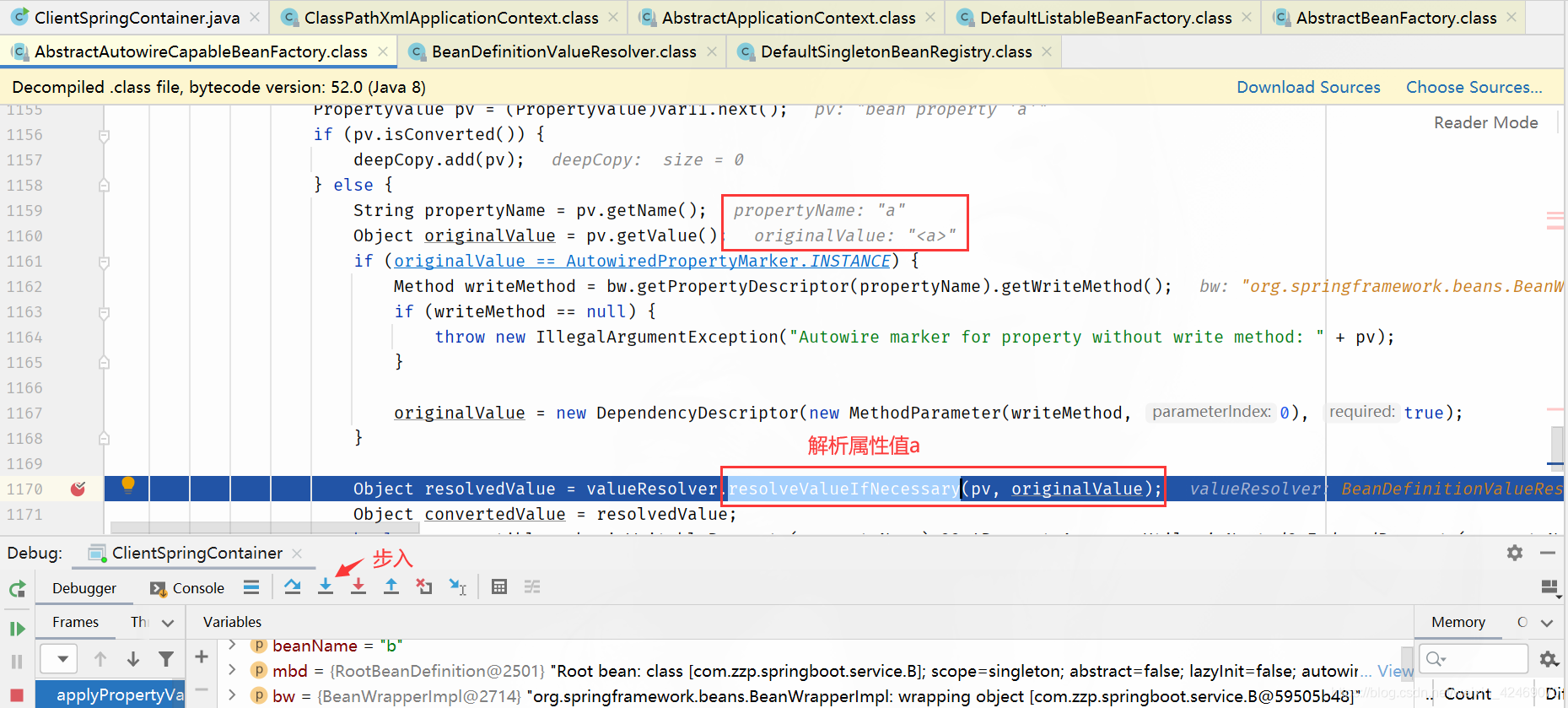Expand the mbd variable node

coord(232,670)
